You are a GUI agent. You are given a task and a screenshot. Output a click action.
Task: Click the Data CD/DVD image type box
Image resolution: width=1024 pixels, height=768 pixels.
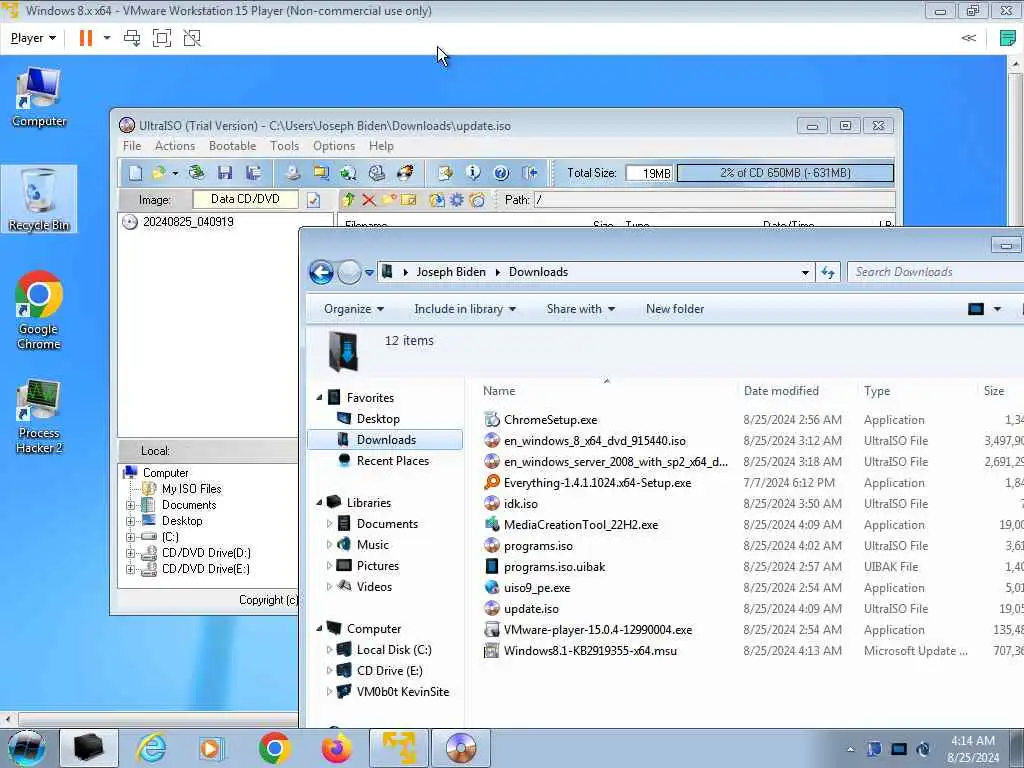tap(245, 199)
